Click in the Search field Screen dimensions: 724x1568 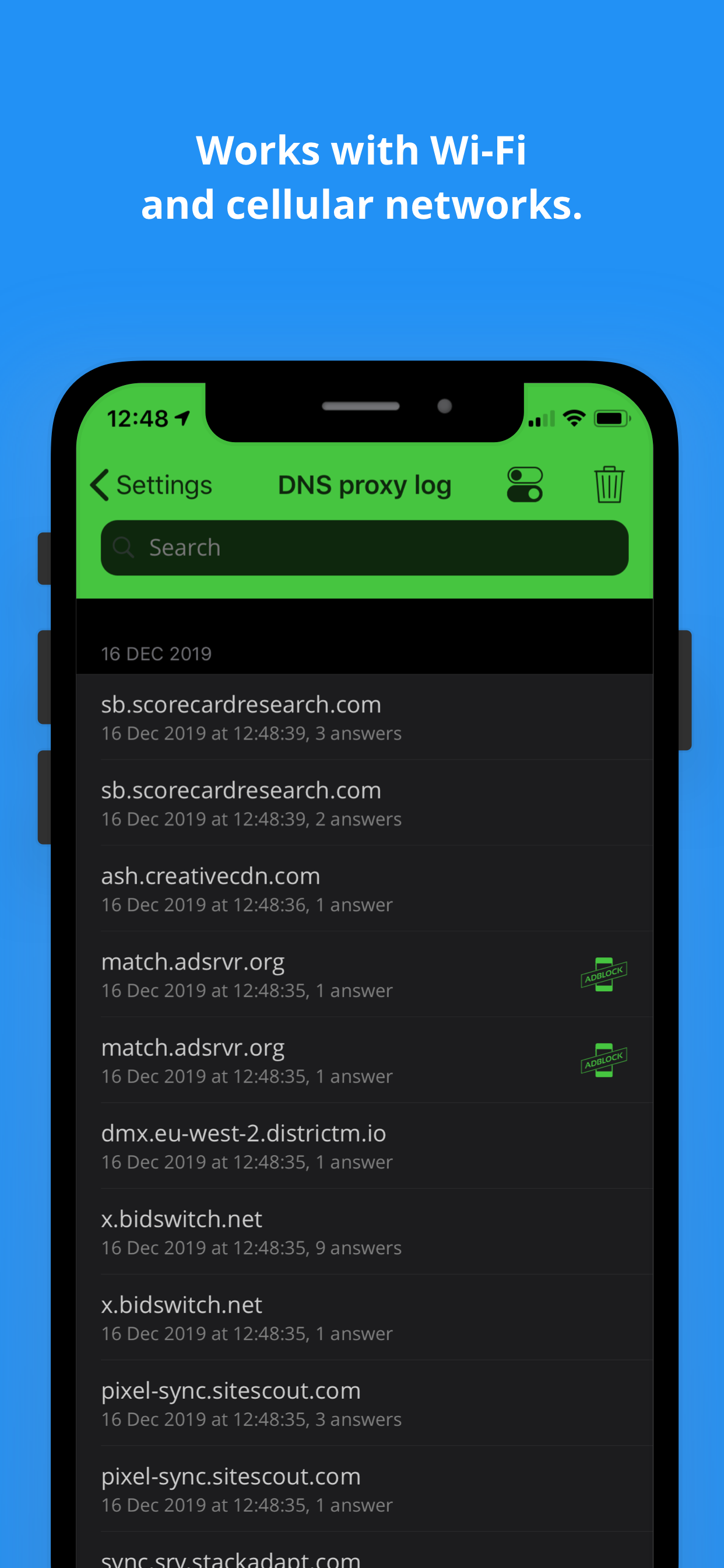[x=364, y=547]
